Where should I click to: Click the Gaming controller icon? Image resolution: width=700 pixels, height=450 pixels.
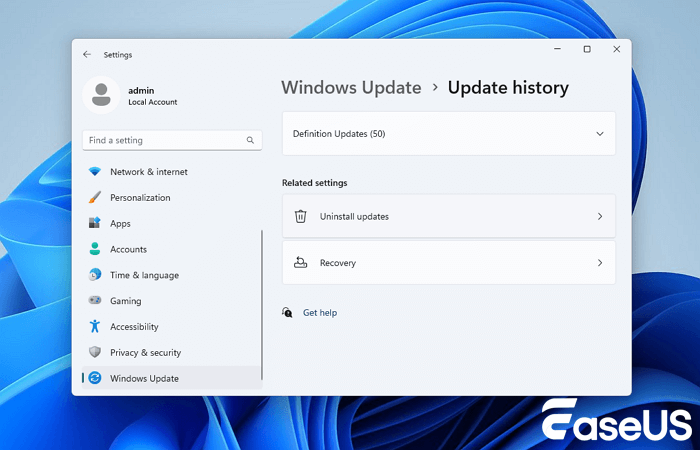point(95,300)
